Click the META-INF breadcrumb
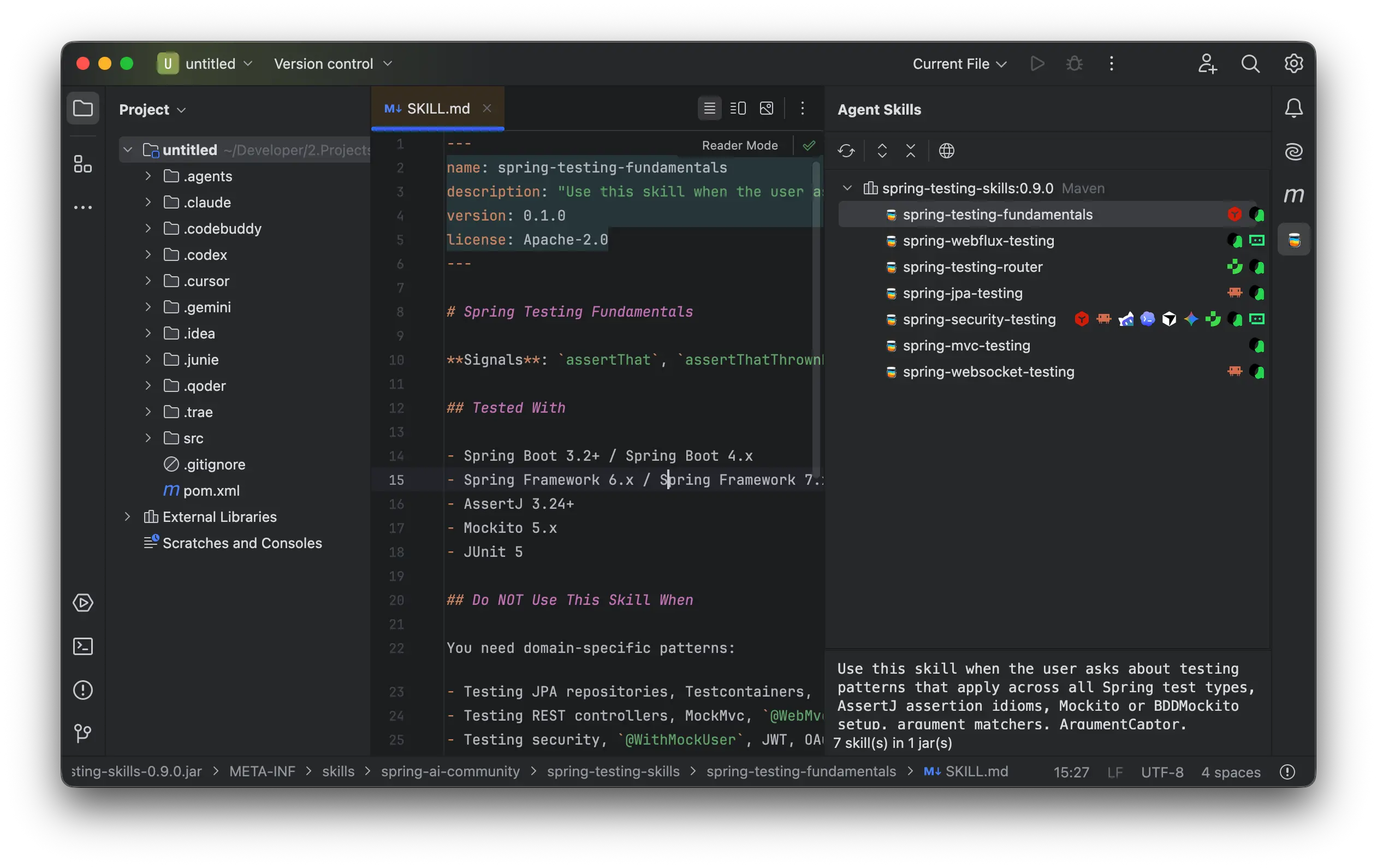 (x=263, y=771)
